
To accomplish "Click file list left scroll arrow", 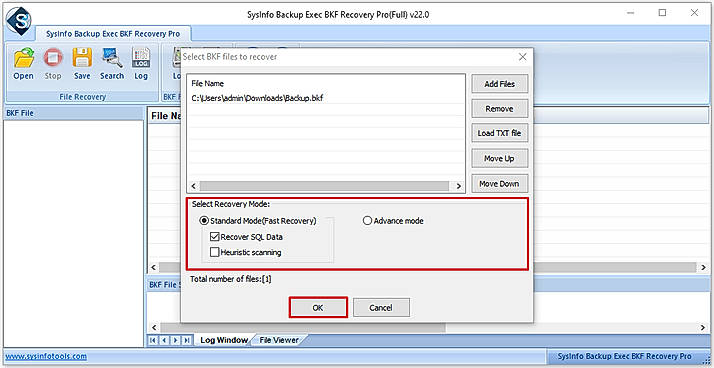I will tap(193, 186).
